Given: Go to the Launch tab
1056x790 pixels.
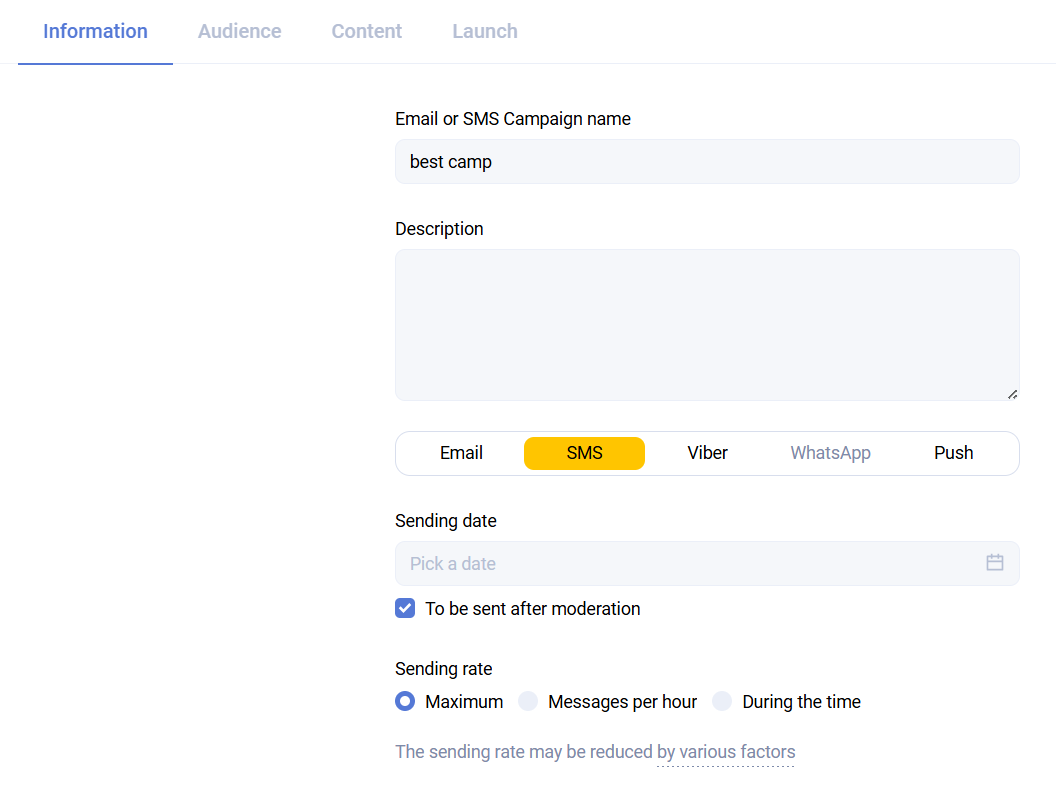Looking at the screenshot, I should point(484,31).
